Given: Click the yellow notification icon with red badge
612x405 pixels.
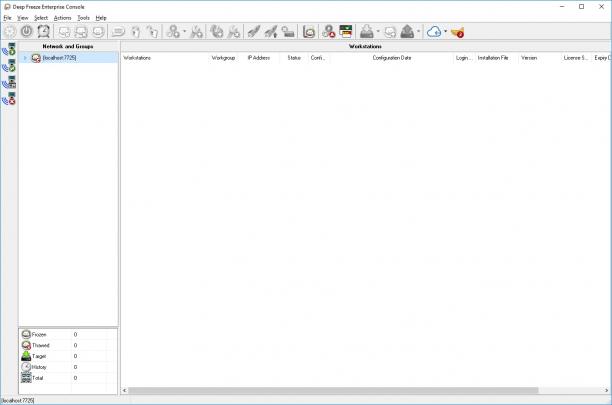Looking at the screenshot, I should [457, 33].
